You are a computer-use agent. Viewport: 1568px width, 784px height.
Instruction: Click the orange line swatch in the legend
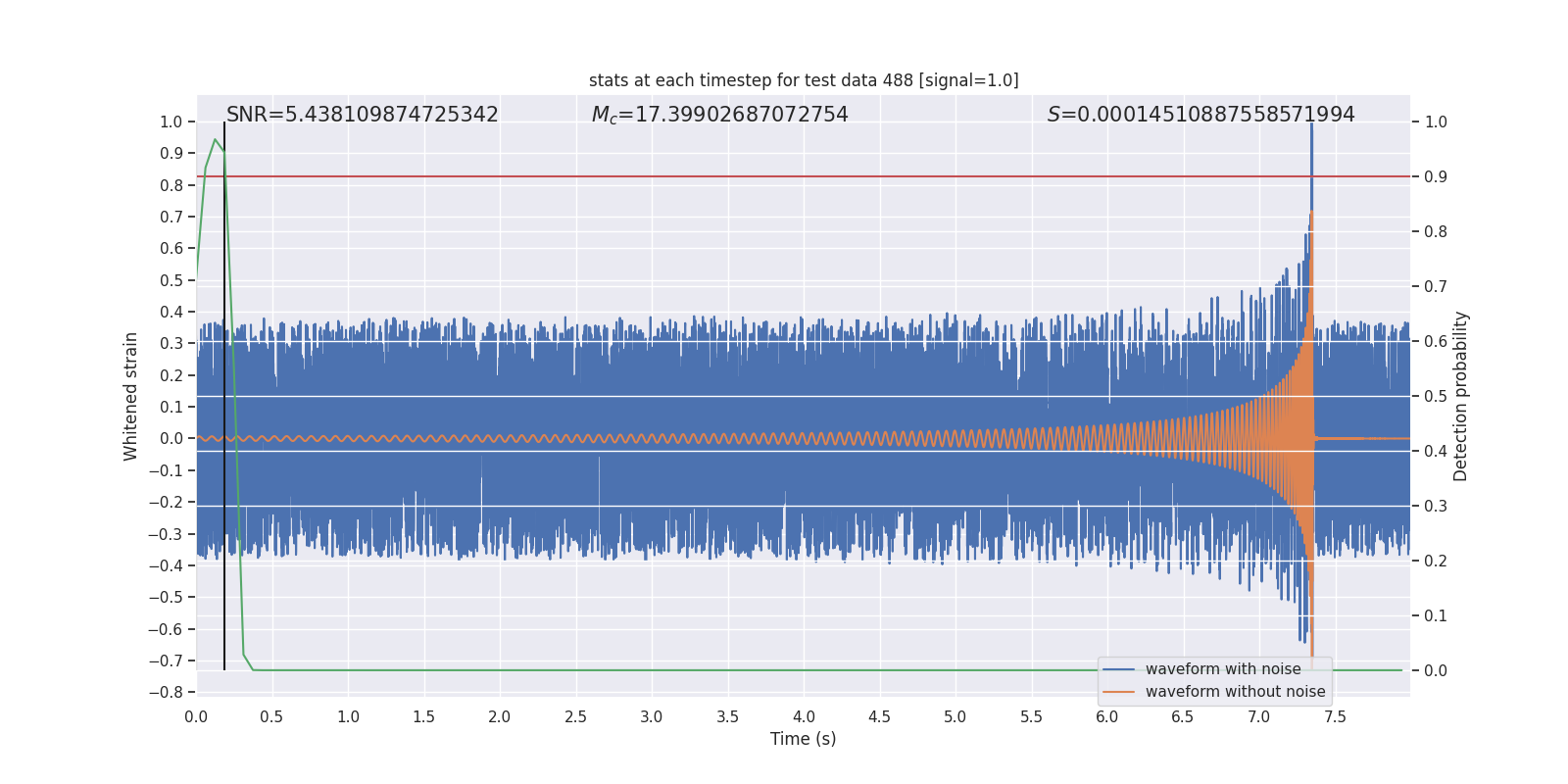(x=1118, y=692)
